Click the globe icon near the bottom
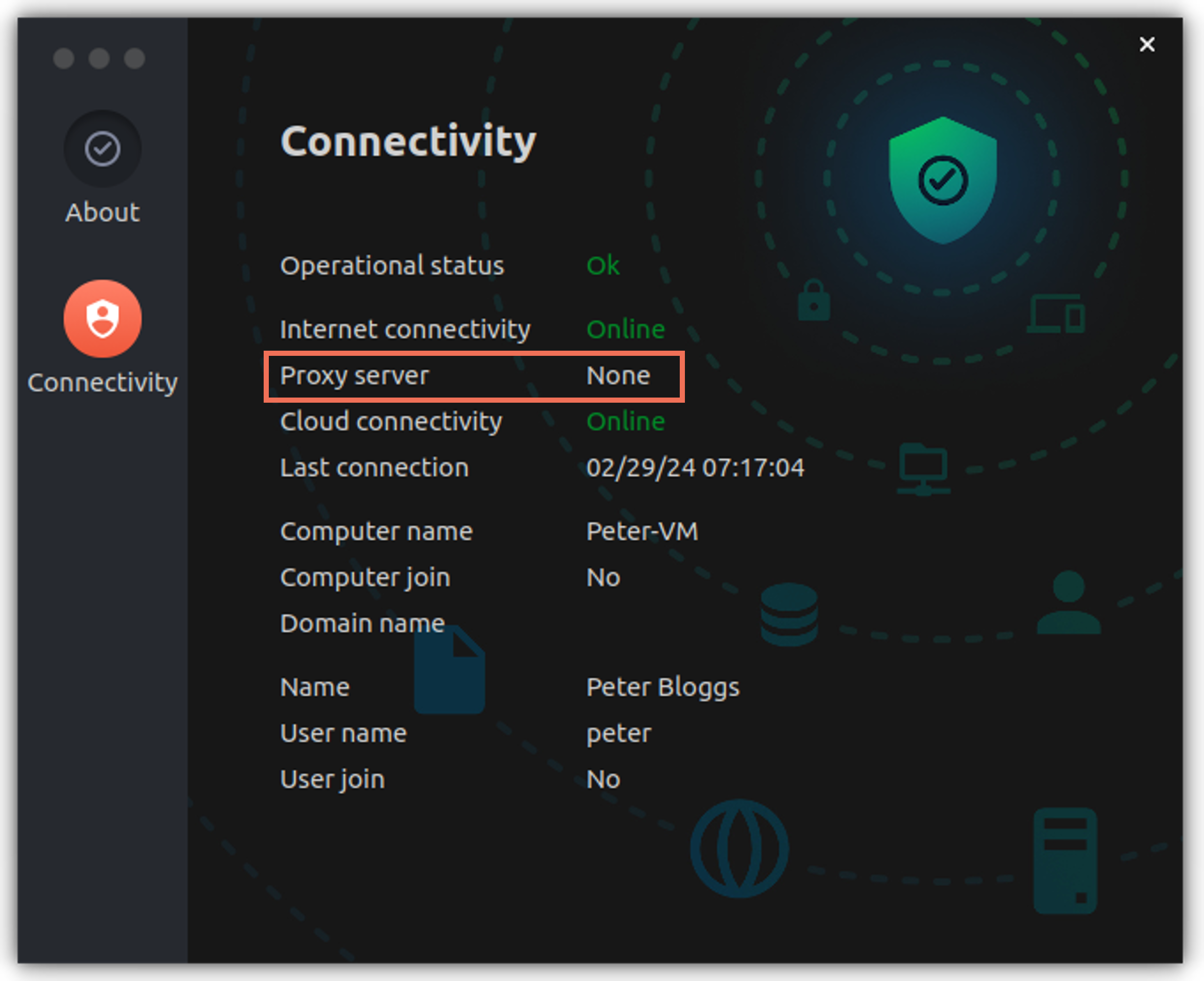 (739, 844)
